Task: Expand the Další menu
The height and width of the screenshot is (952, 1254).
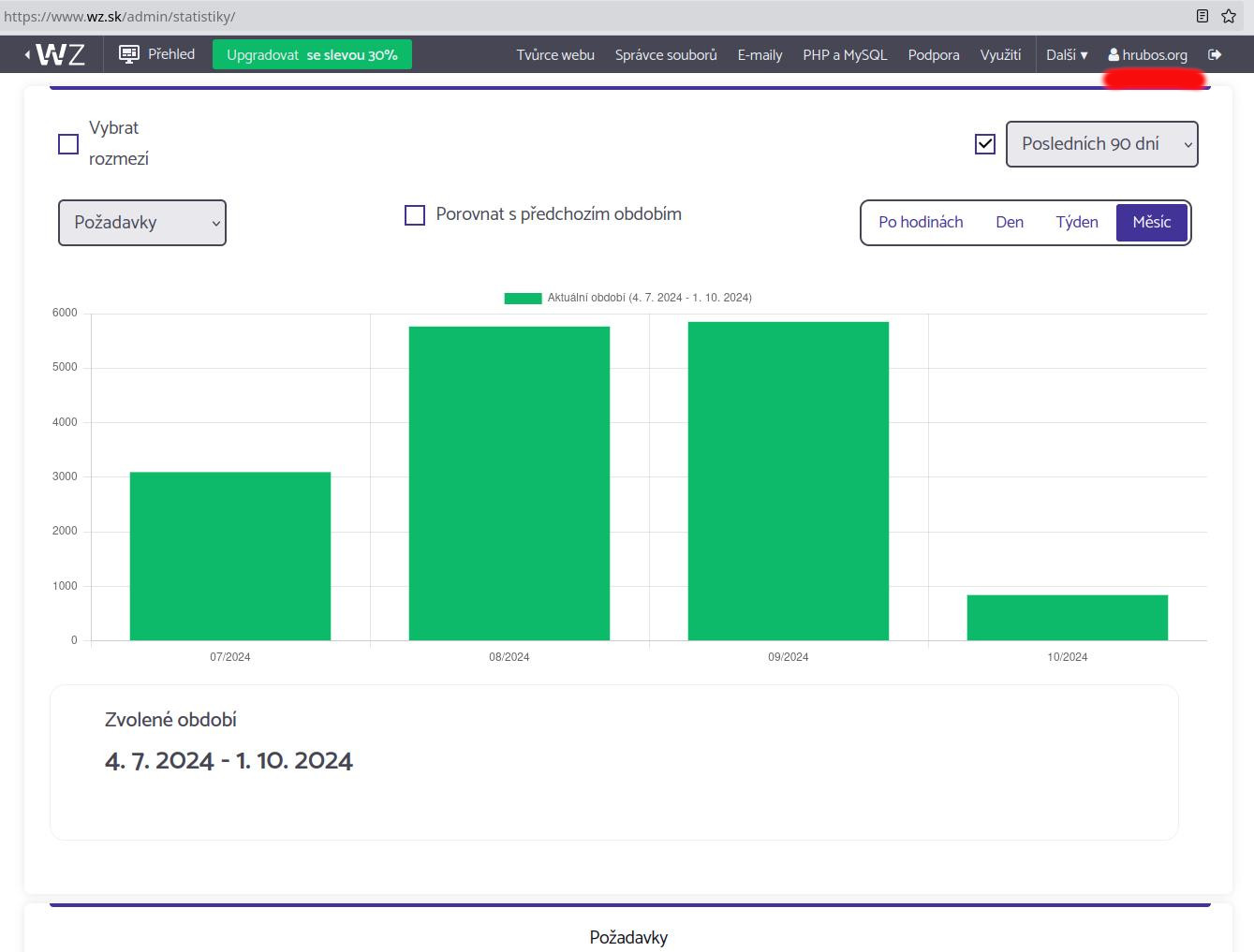Action: pos(1067,54)
